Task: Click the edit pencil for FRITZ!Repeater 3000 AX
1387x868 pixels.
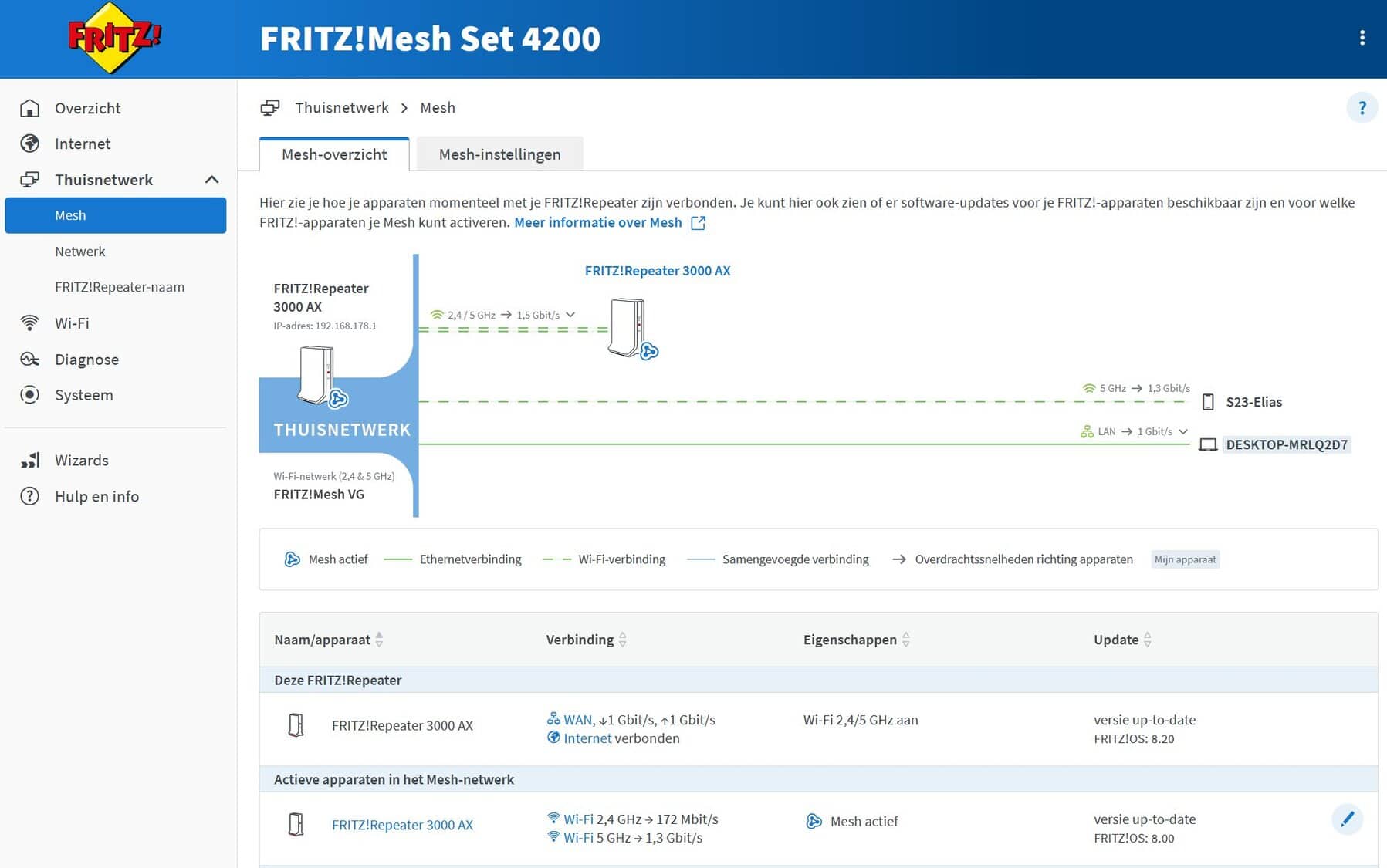Action: click(x=1347, y=819)
